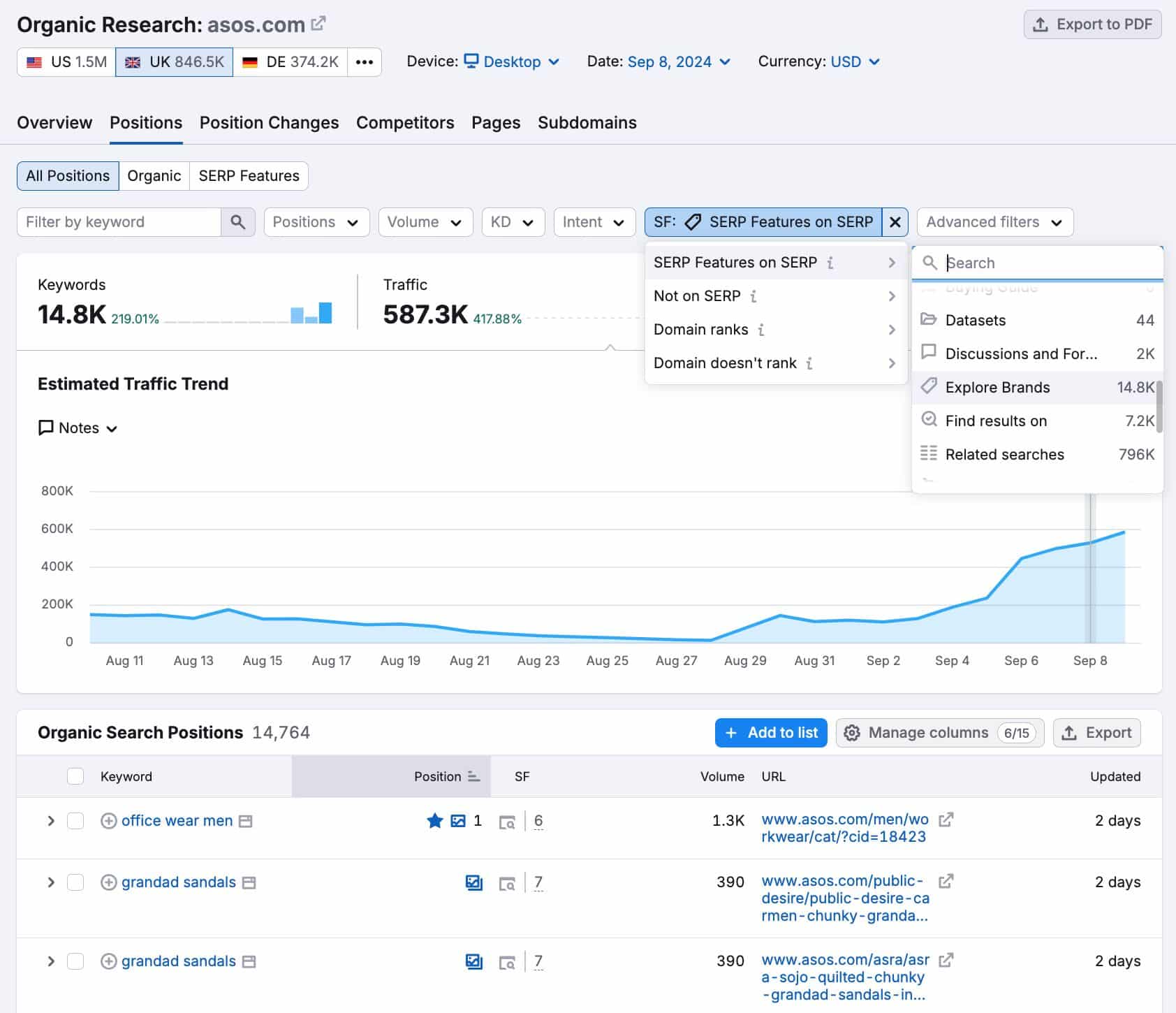Select Datasets folder icon in feature list

929,319
